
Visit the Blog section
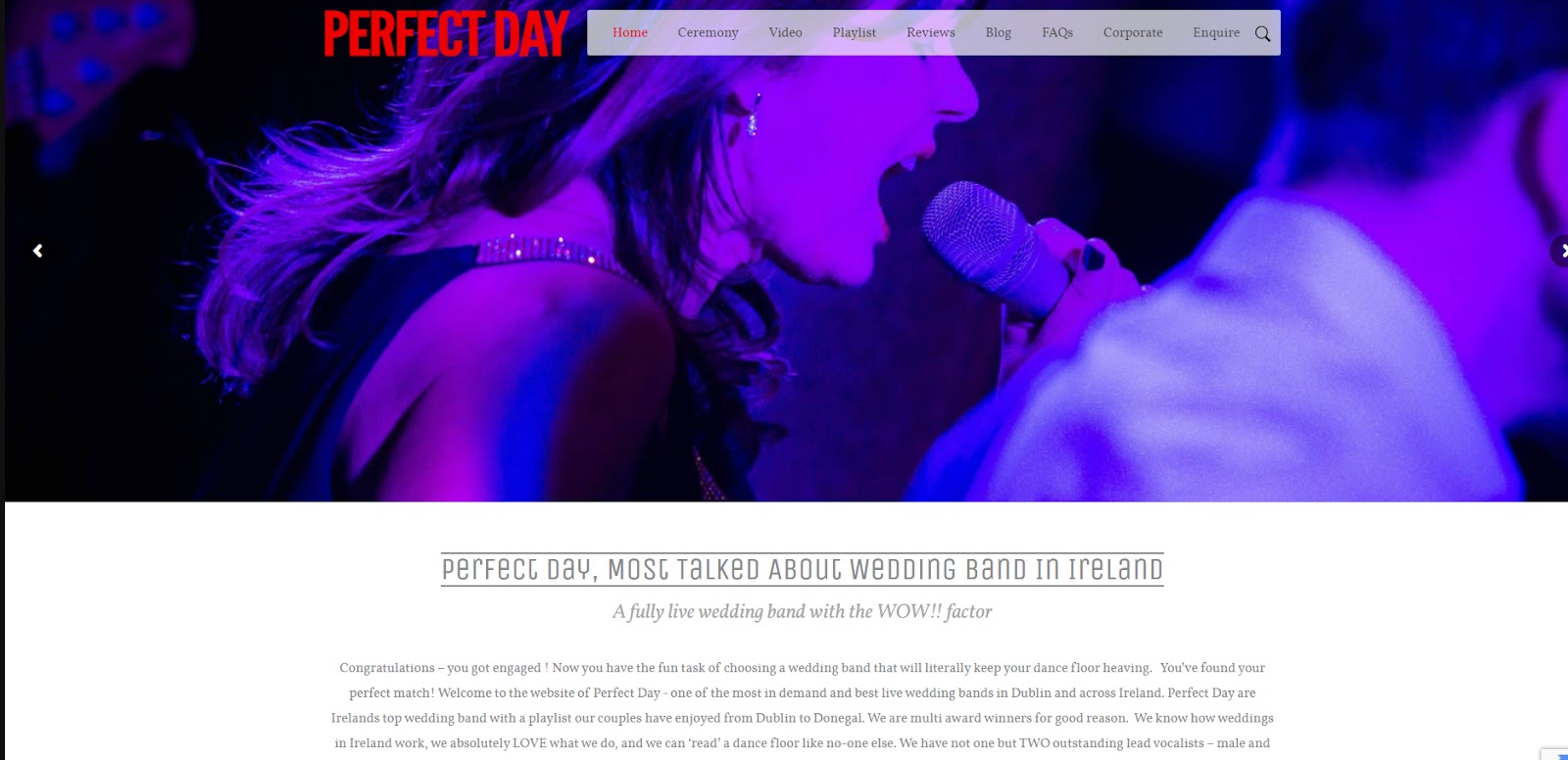999,32
